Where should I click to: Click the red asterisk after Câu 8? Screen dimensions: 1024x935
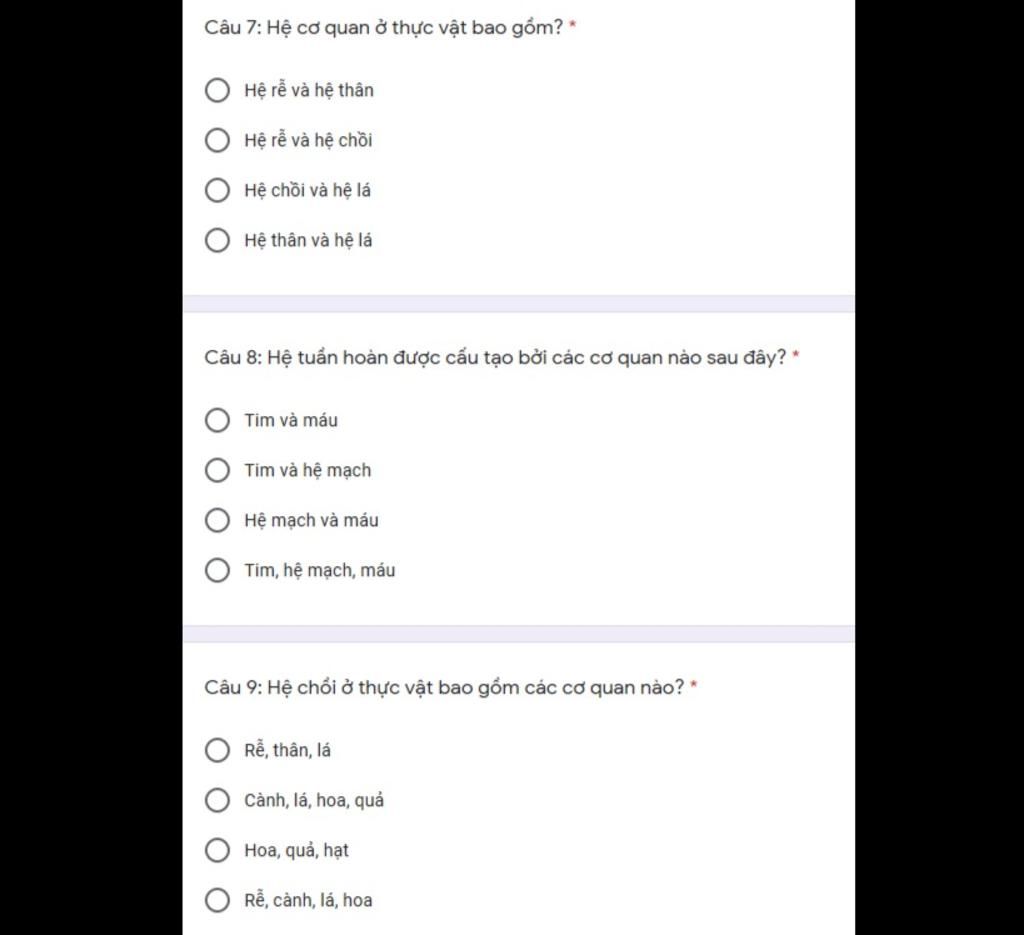coord(796,357)
